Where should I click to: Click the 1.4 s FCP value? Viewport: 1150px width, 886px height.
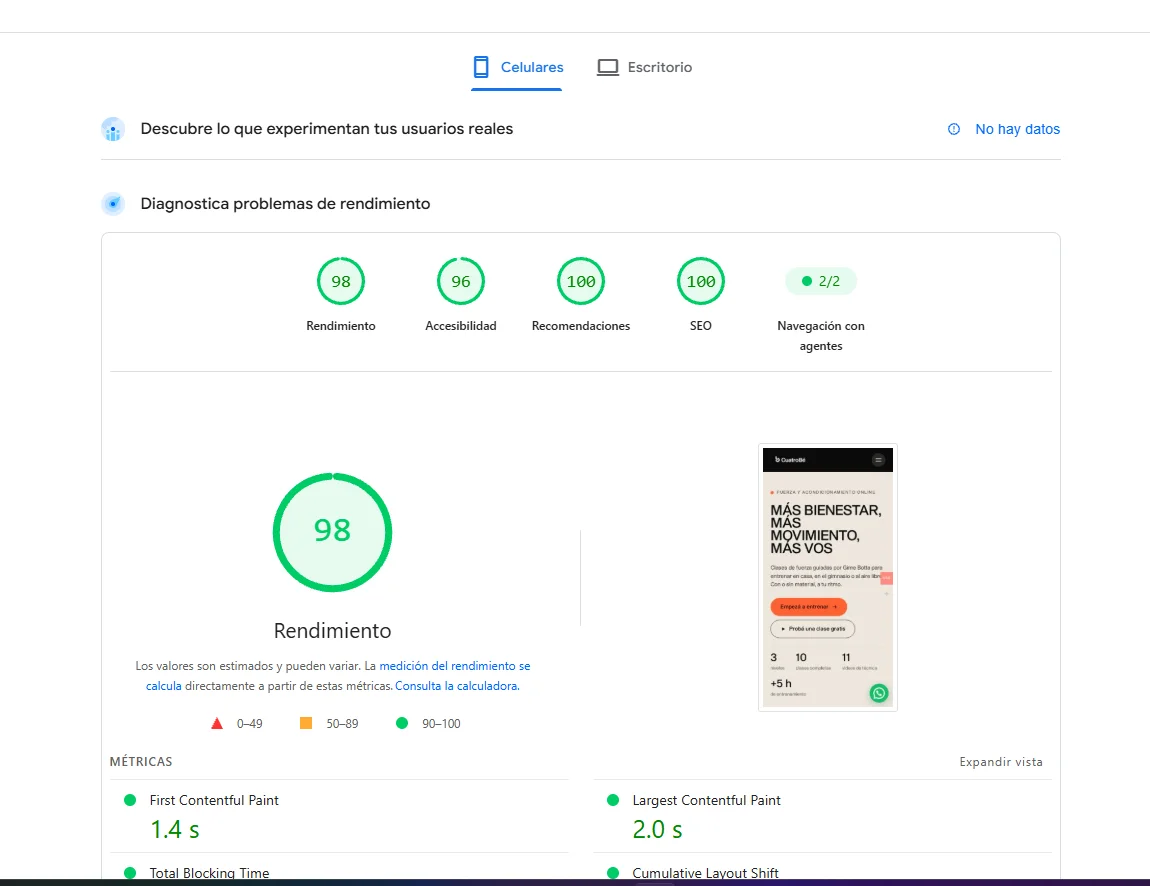tap(175, 830)
